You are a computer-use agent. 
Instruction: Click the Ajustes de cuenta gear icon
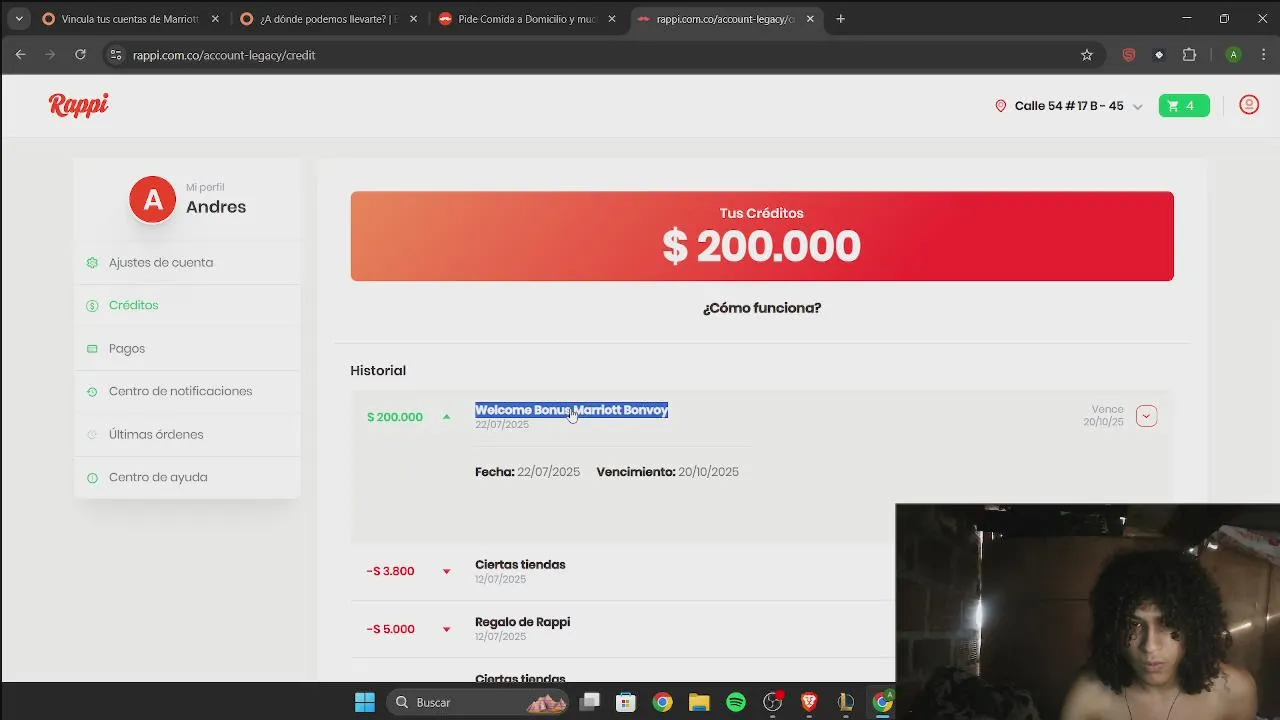point(92,263)
